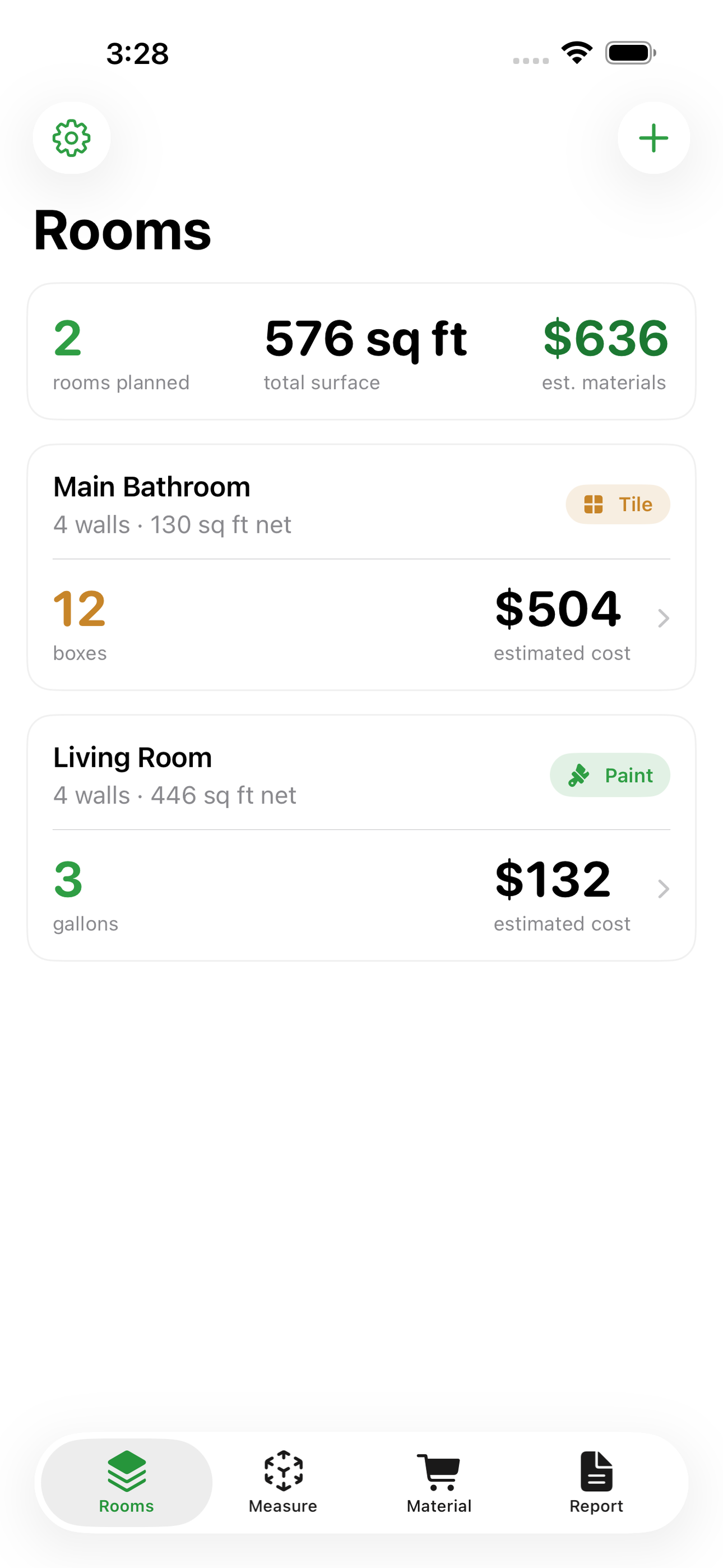Viewport: 723px width, 1568px height.
Task: Tap the Rooms layers icon
Action: (127, 1470)
